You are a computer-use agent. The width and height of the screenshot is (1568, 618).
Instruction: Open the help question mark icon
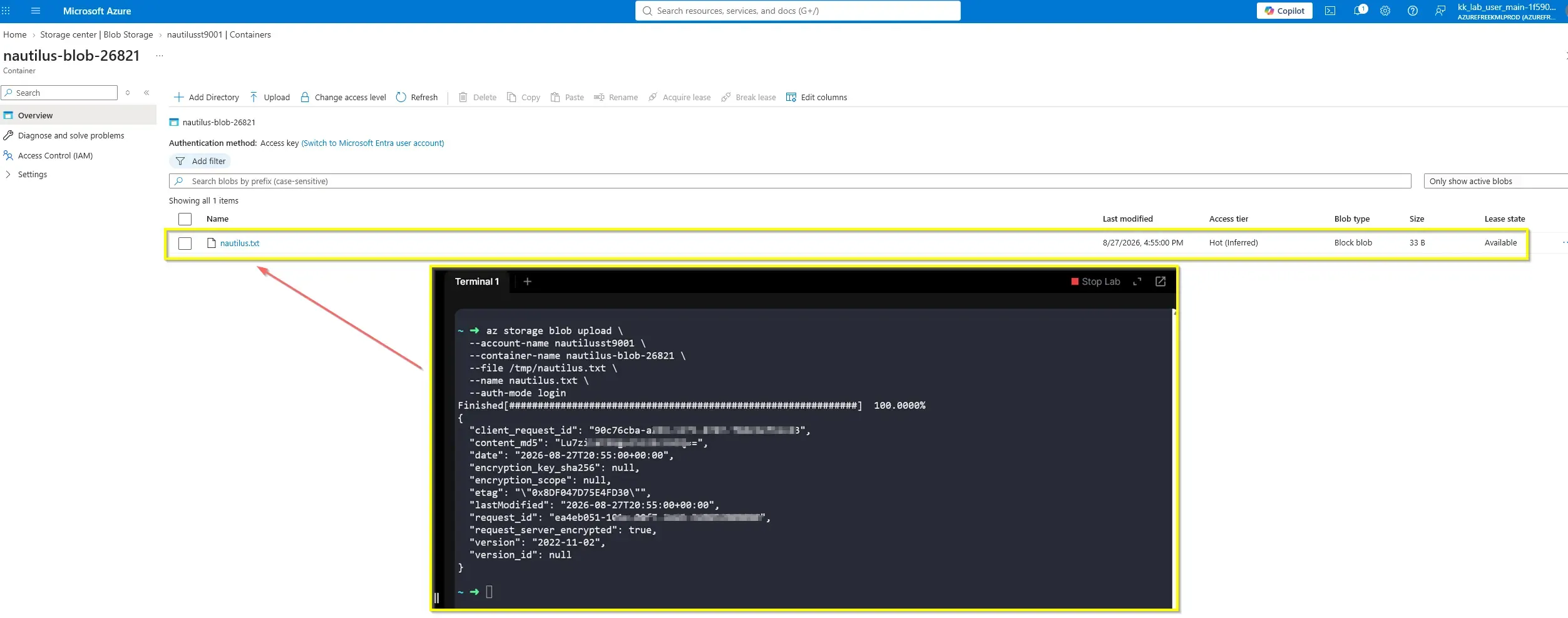[x=1413, y=11]
